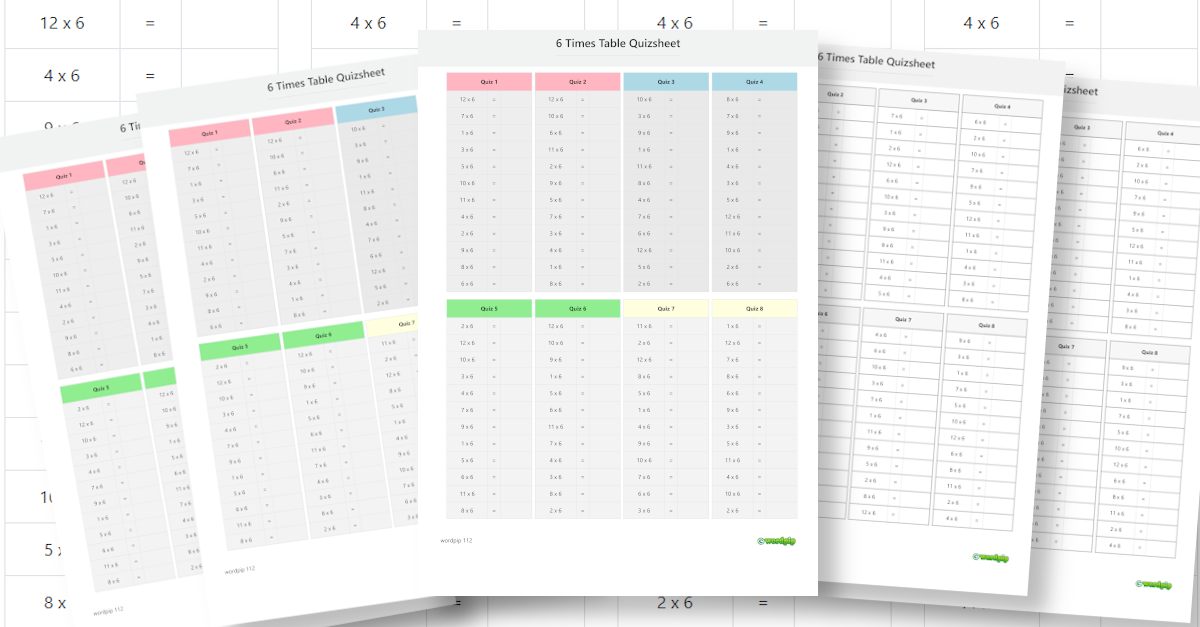The height and width of the screenshot is (627, 1200).
Task: Click the blue Quiz 3 header on center sheet
Action: [666, 82]
